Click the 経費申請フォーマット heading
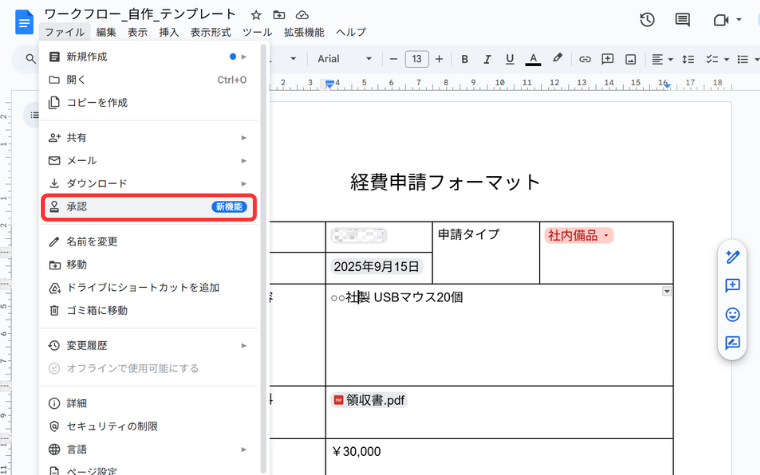The image size is (760, 475). coord(445,182)
